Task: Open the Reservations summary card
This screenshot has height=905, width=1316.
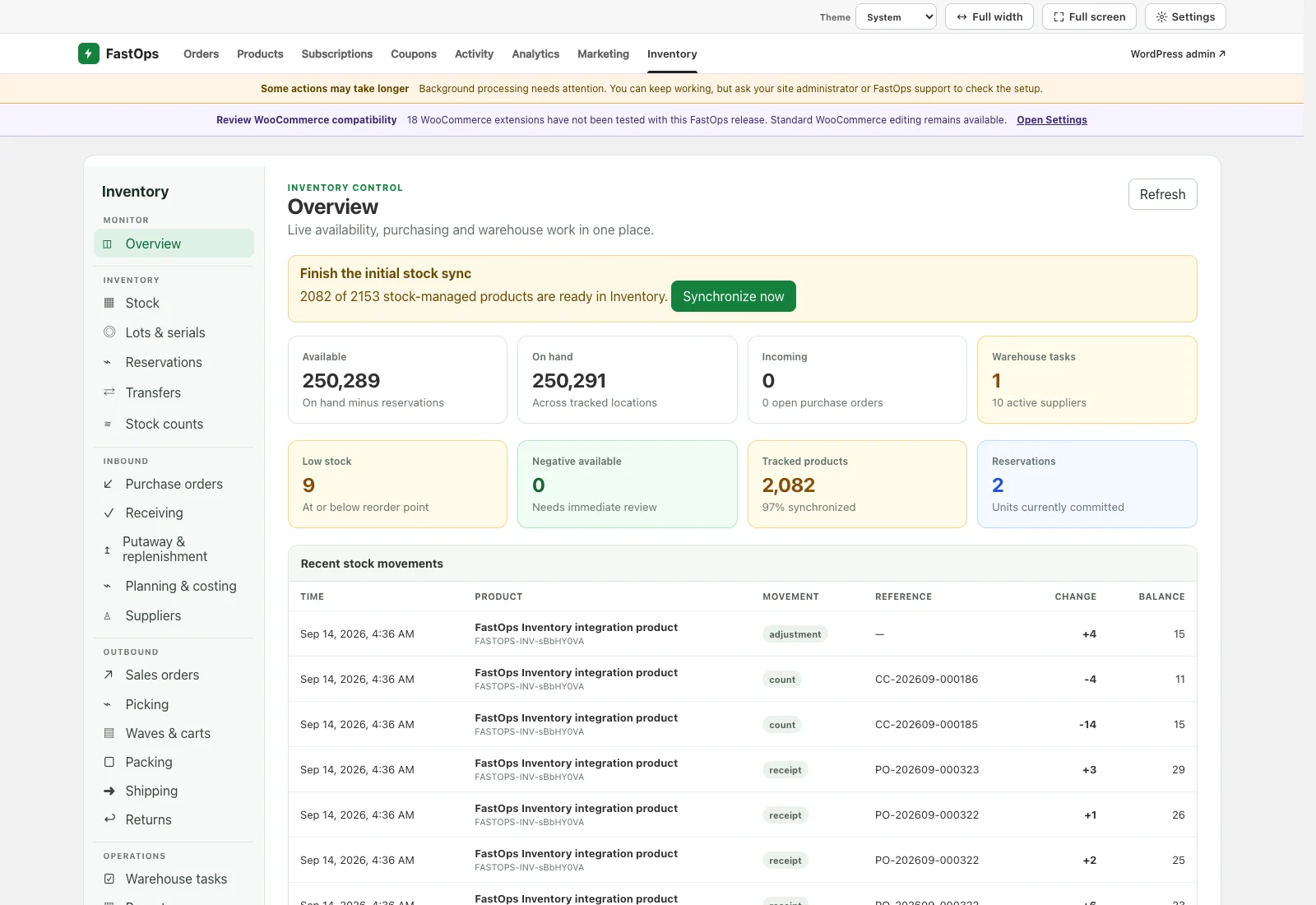Action: (x=1087, y=484)
